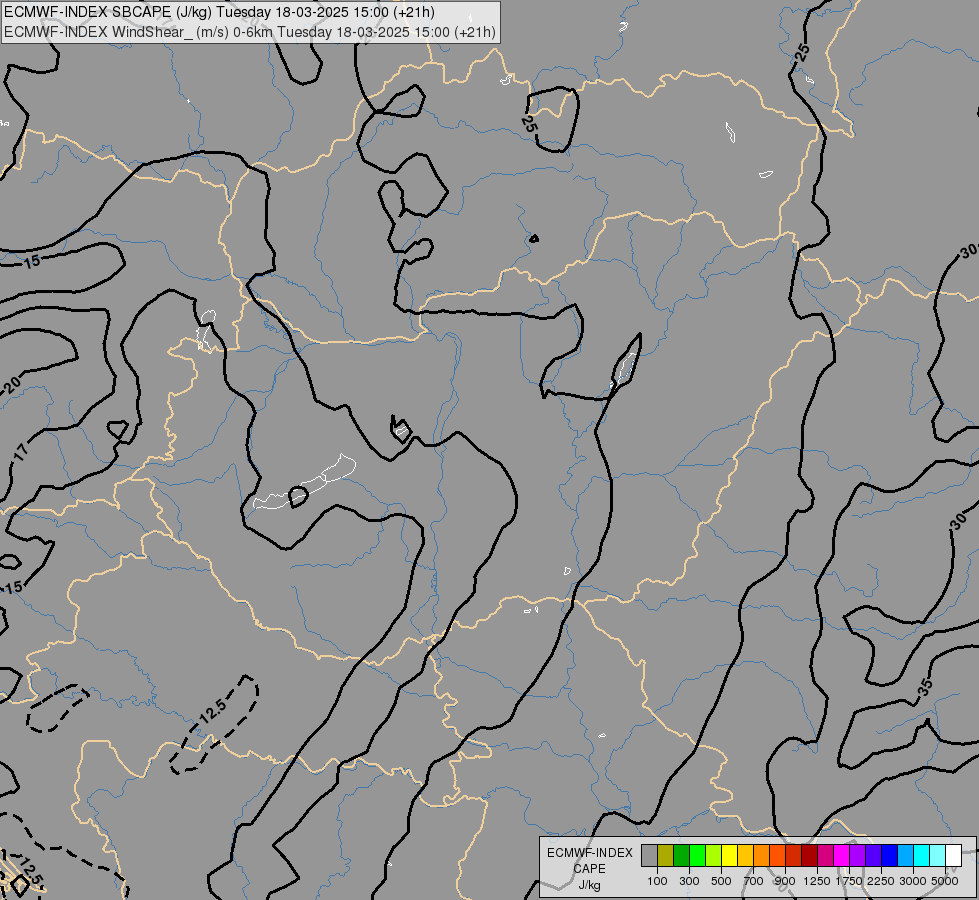Click the '900' legend value label
This screenshot has width=979, height=900.
[785, 881]
